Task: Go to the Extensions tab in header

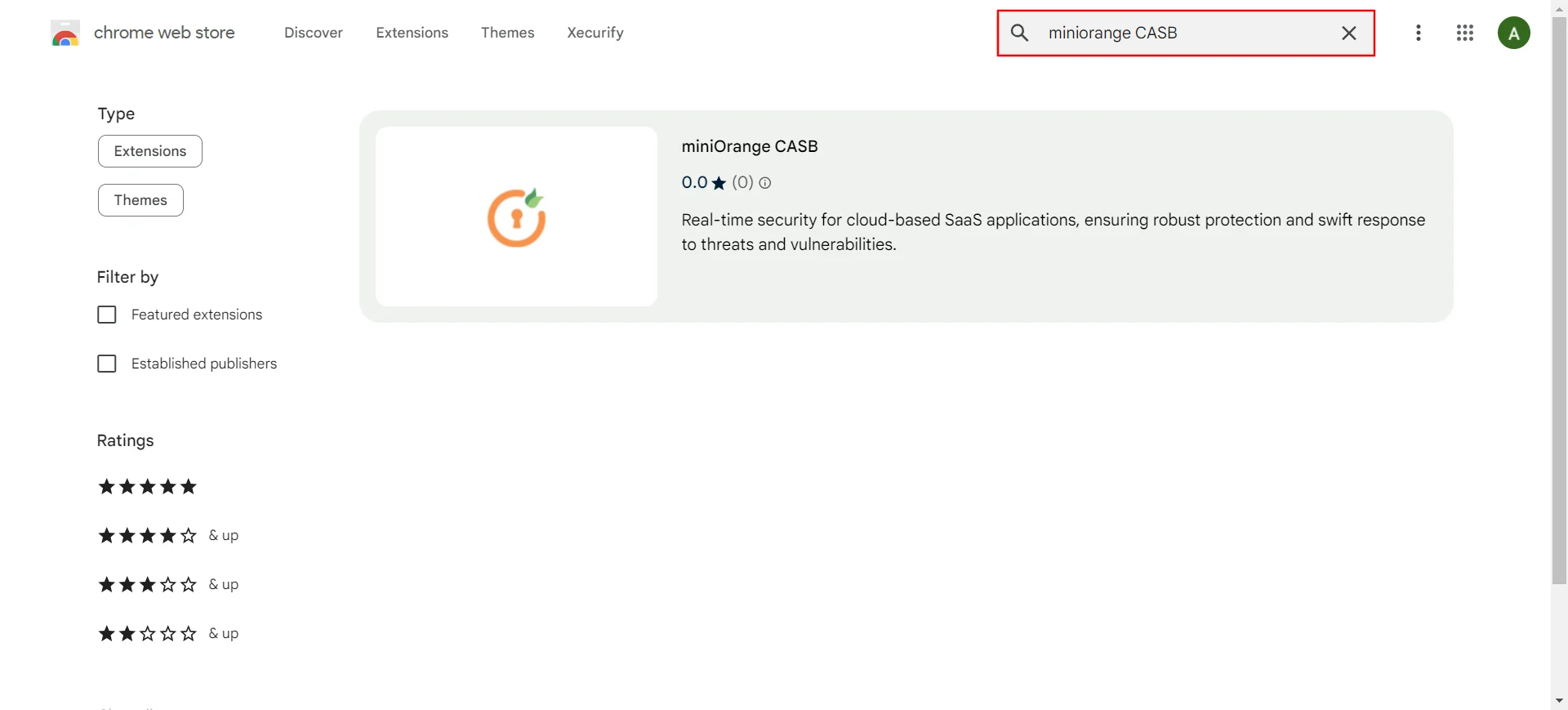Action: 412,33
